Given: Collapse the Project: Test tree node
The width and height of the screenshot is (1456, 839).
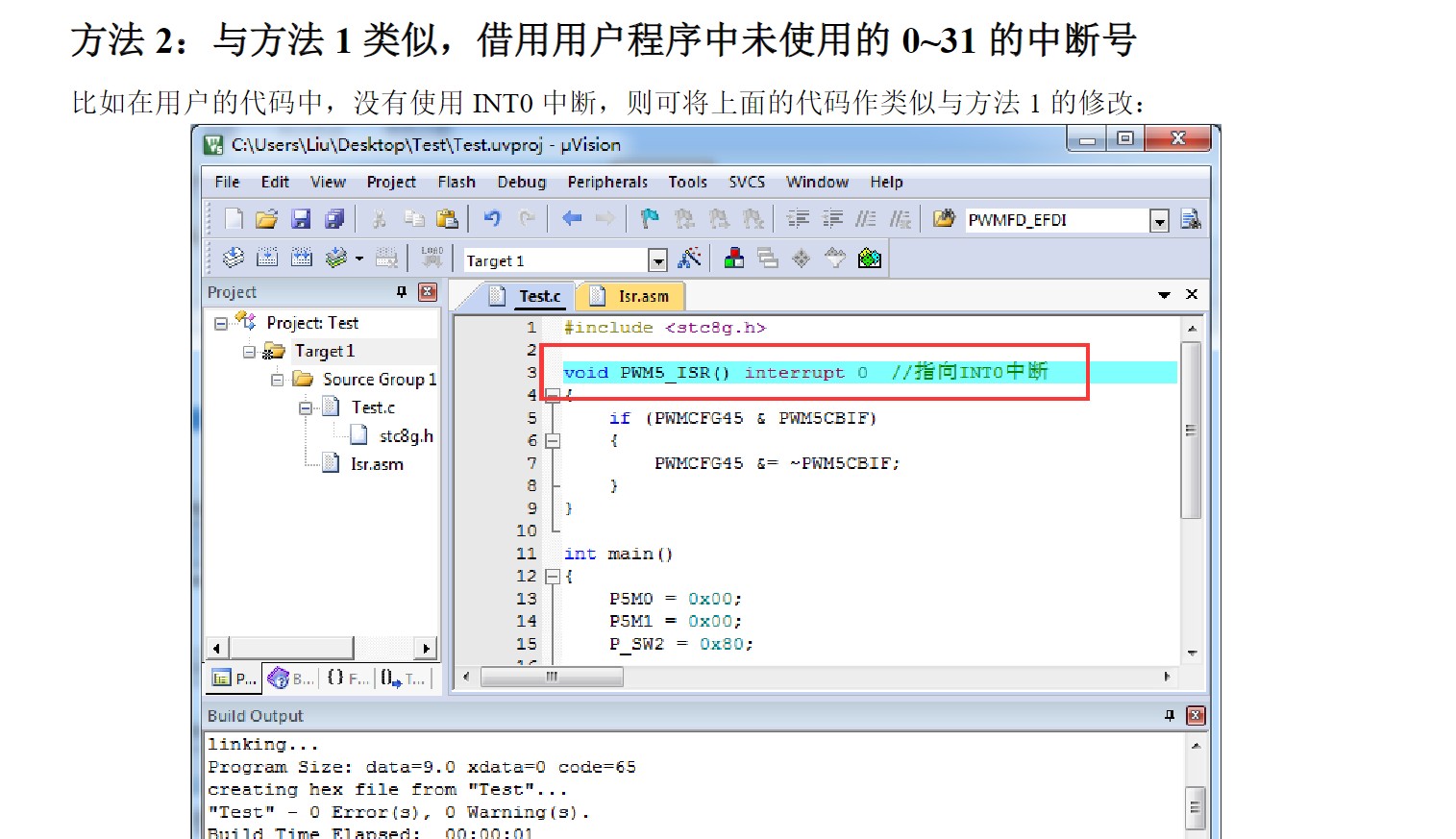Looking at the screenshot, I should pos(221,324).
